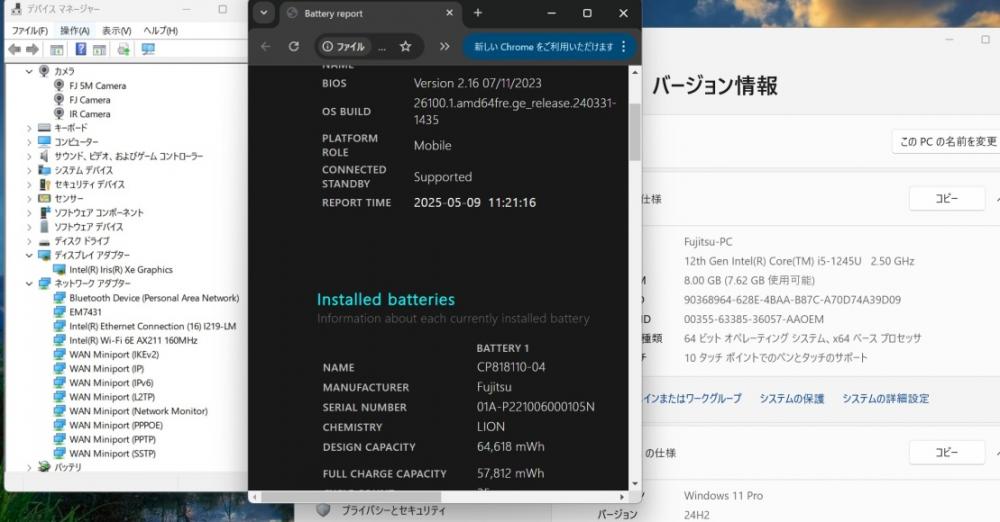Expand the システム デバイス category
This screenshot has width=1000, height=522.
[x=29, y=170]
